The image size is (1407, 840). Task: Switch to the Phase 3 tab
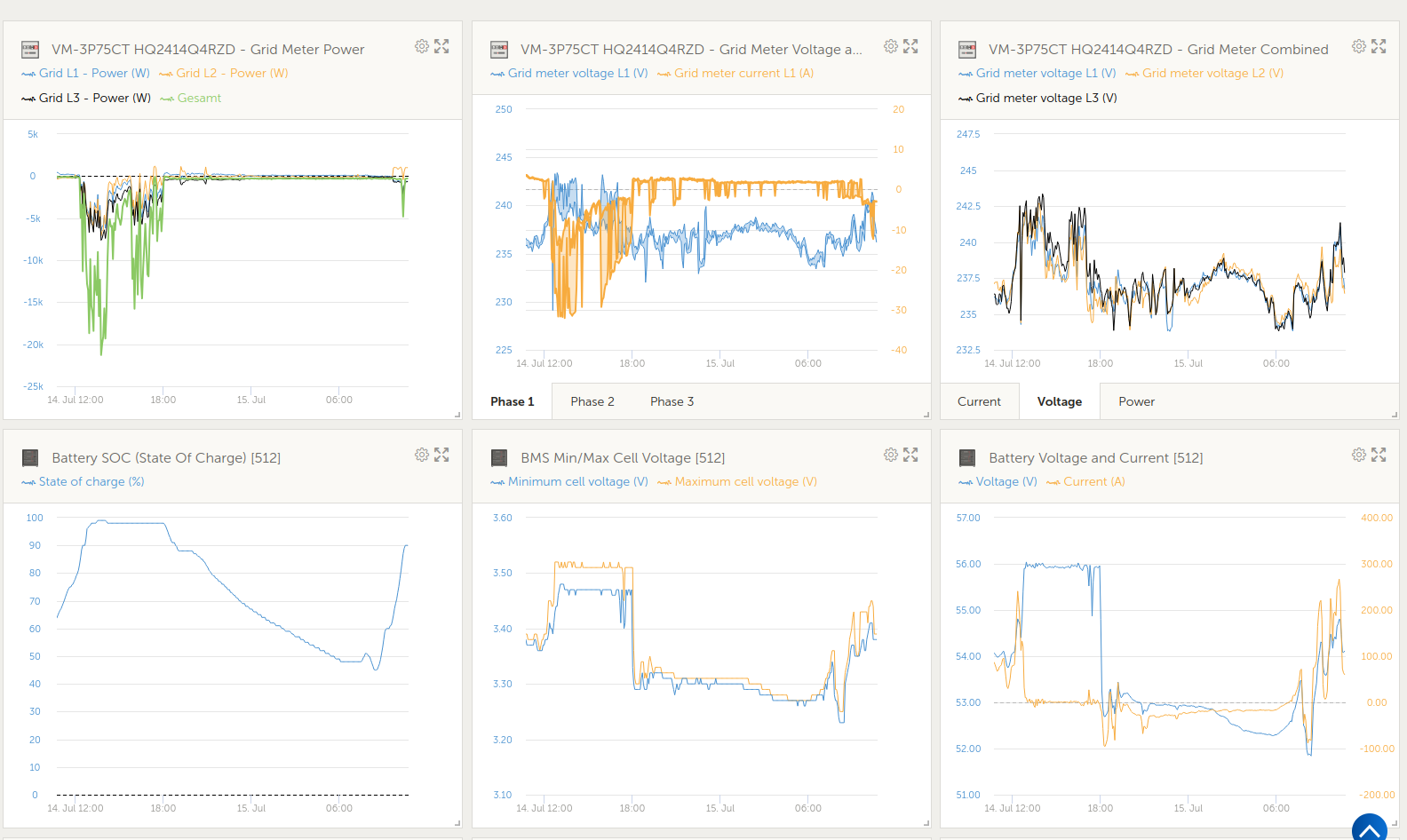672,402
